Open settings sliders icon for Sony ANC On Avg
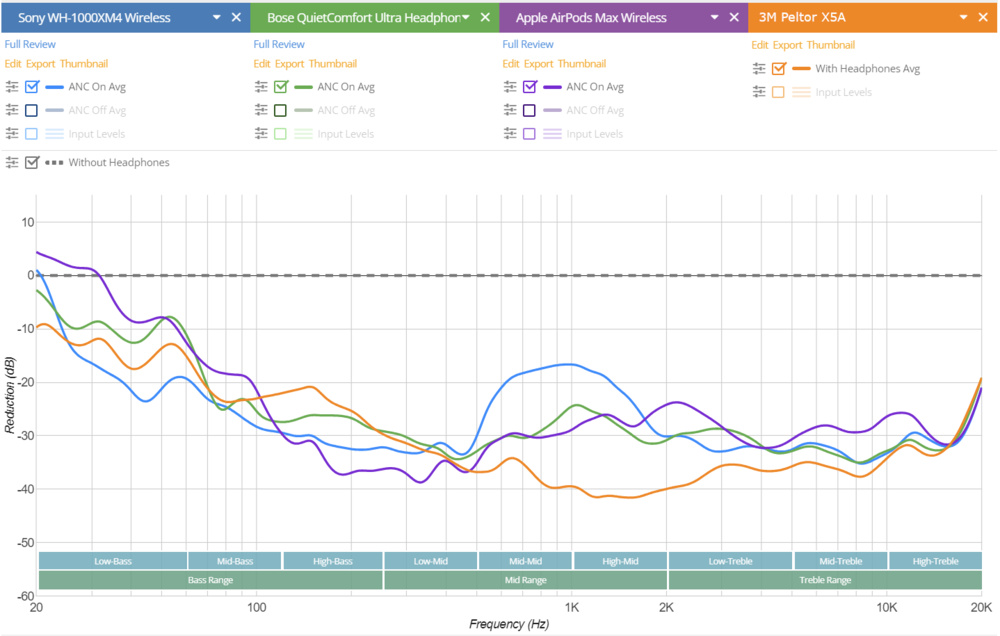Image resolution: width=1000 pixels, height=636 pixels. tap(11, 87)
